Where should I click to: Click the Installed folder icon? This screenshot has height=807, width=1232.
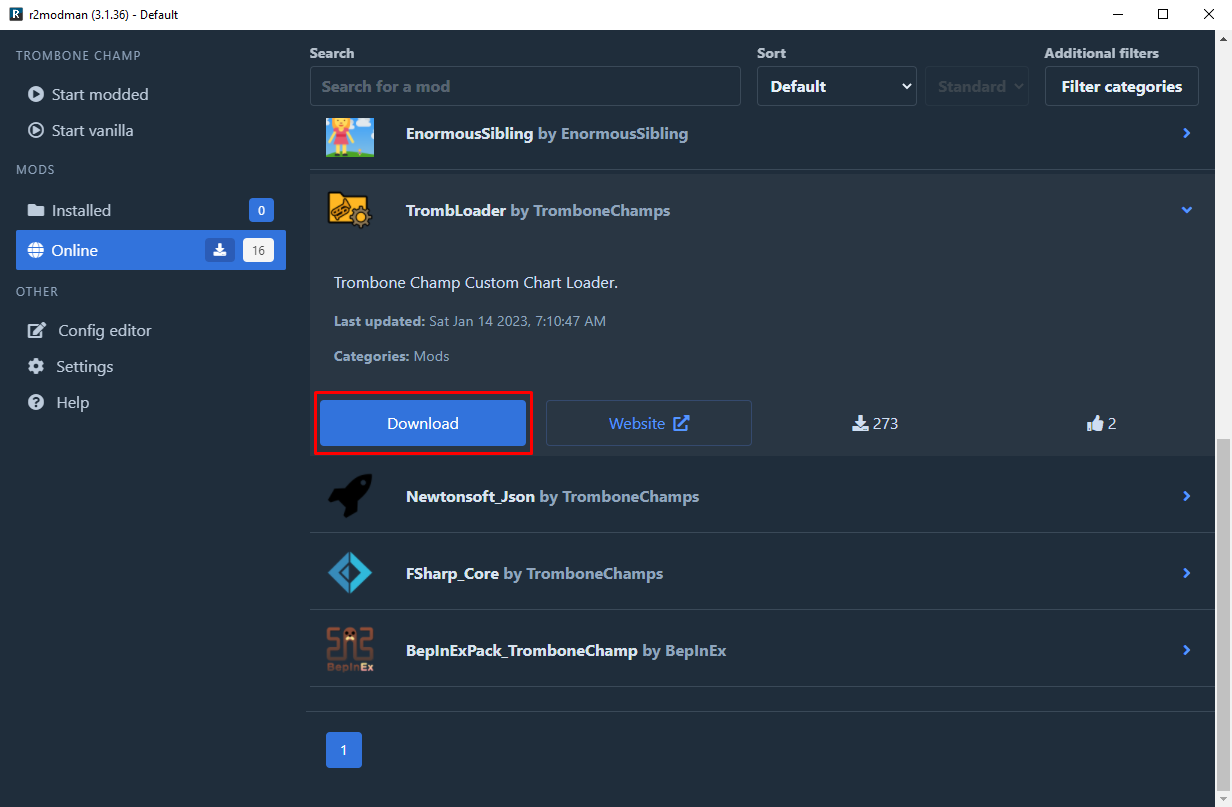point(36,210)
